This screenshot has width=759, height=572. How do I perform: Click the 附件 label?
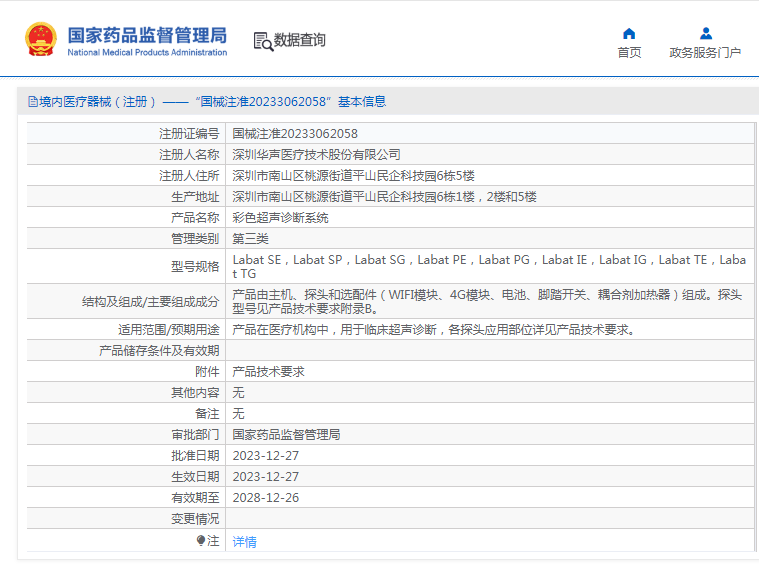(207, 372)
